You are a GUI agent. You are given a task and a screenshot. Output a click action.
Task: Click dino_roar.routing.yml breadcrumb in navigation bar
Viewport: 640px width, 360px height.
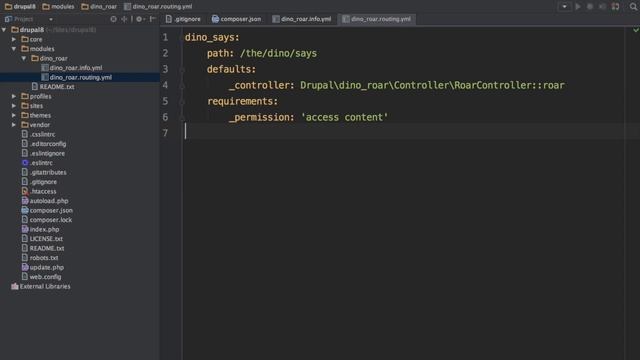158,7
